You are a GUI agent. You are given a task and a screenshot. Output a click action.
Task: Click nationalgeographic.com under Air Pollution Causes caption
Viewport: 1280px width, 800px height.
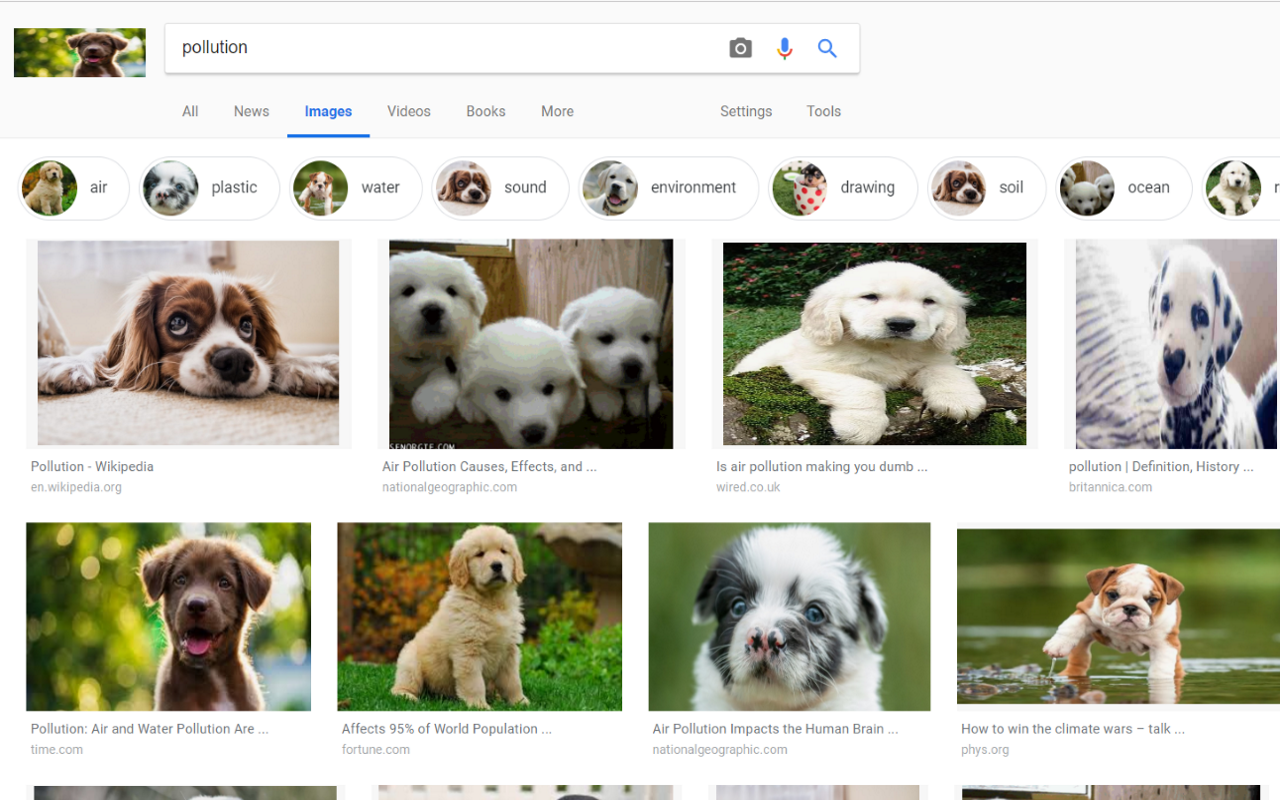(x=450, y=488)
